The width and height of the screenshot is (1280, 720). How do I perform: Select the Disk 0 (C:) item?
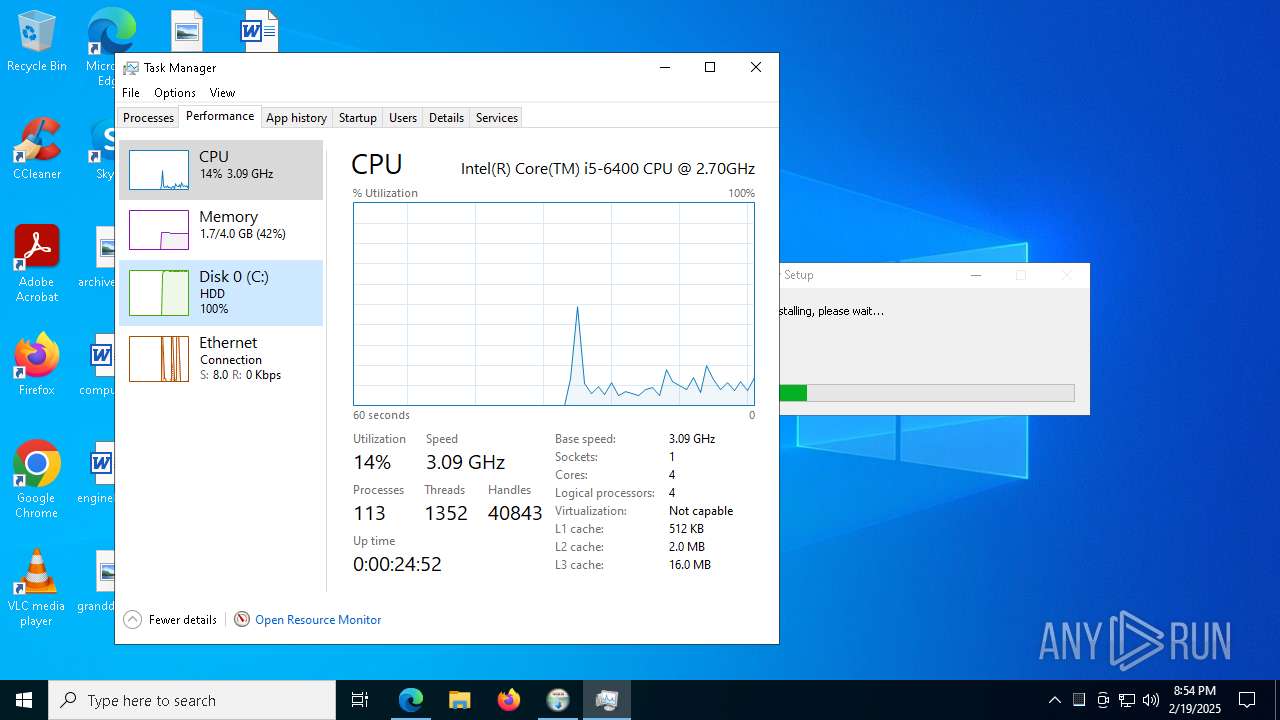coord(221,292)
